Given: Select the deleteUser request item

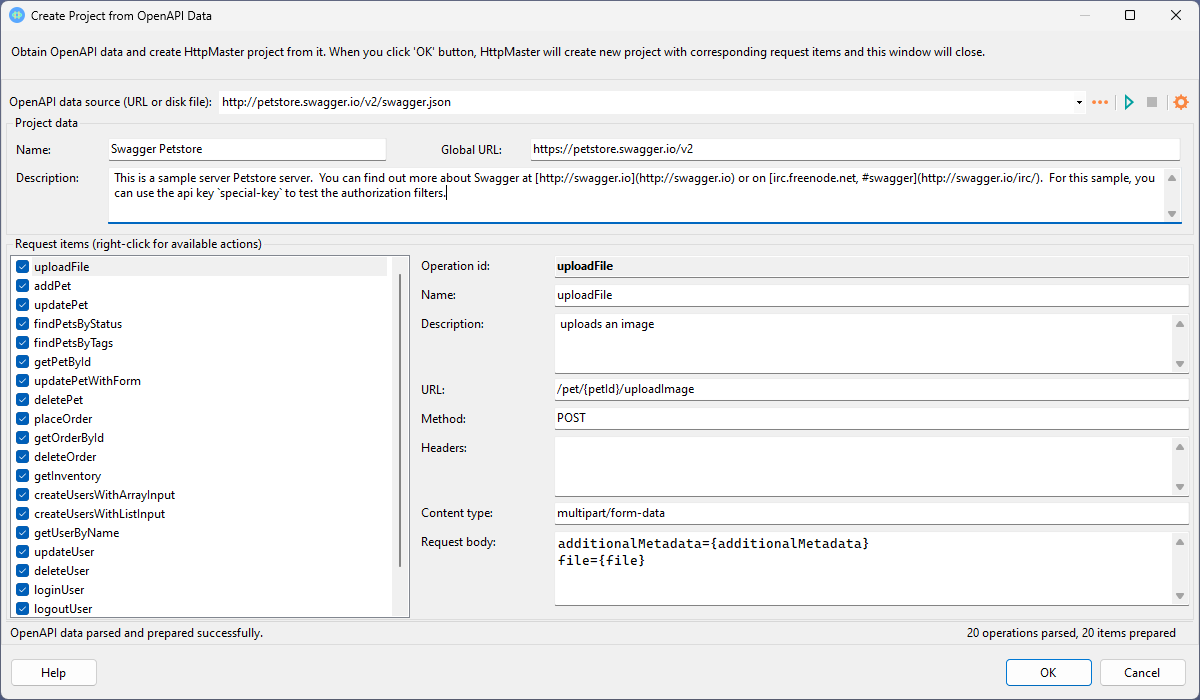Looking at the screenshot, I should tap(62, 571).
